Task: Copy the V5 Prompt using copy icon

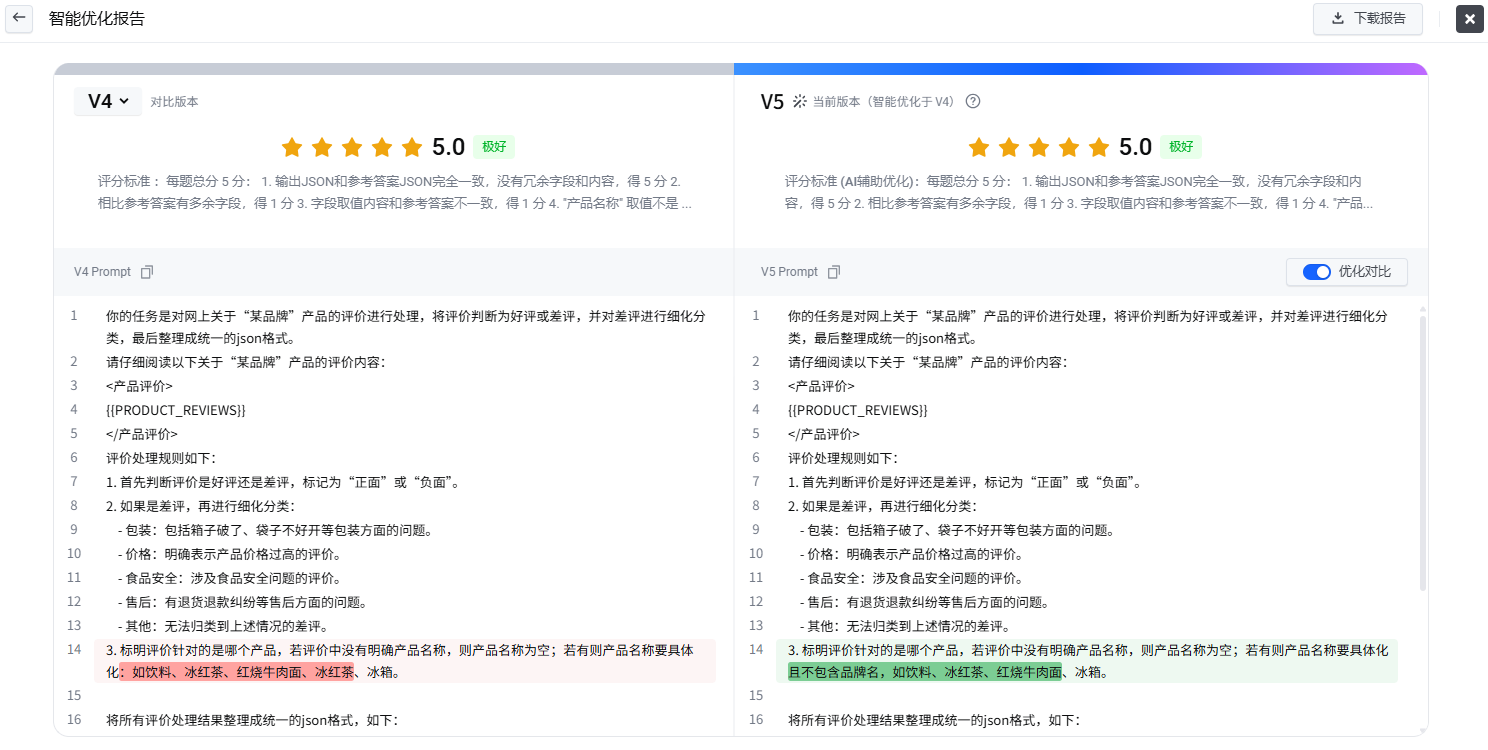Action: point(834,272)
